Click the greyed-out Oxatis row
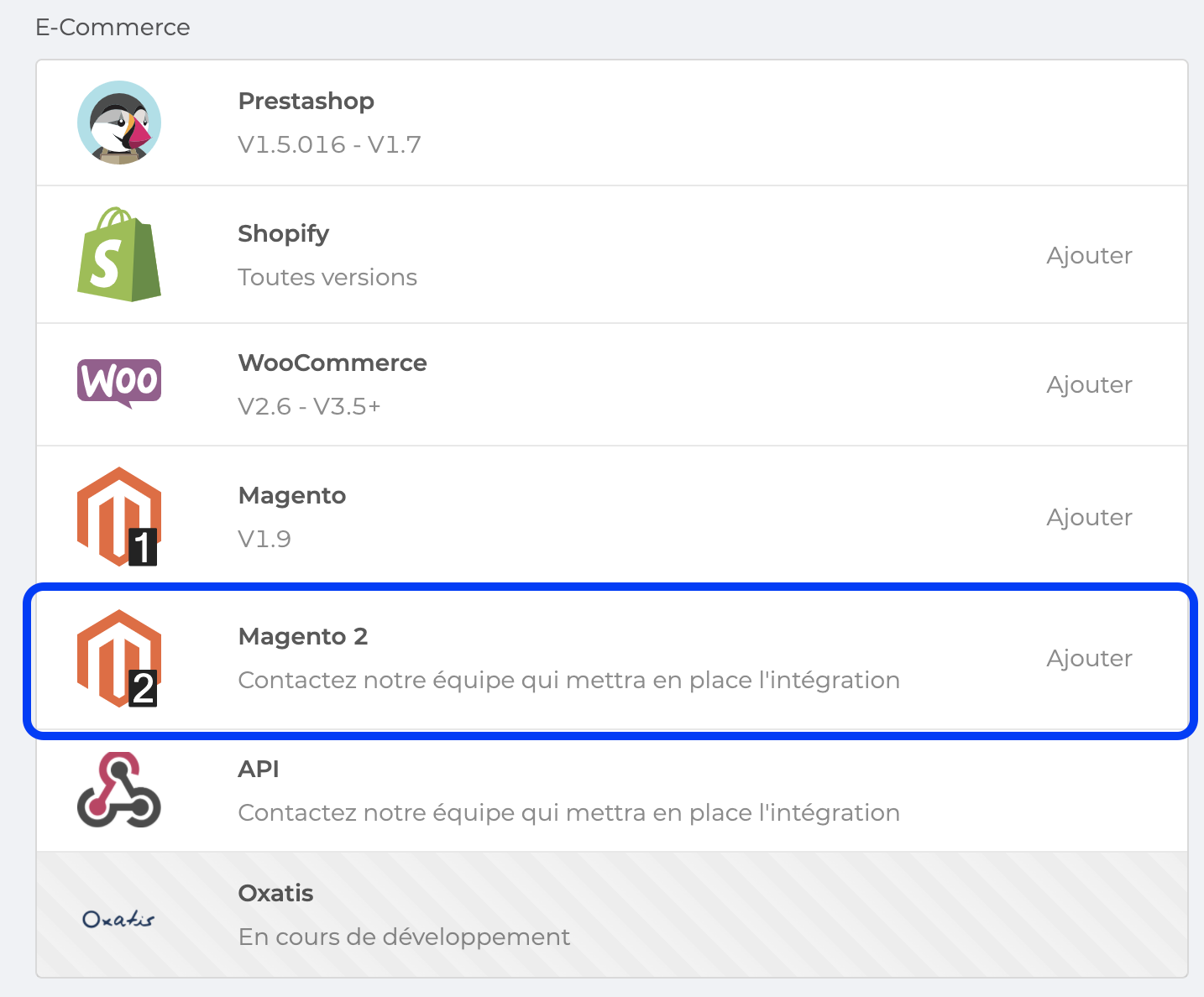The width and height of the screenshot is (1204, 997). pyautogui.click(x=588, y=915)
